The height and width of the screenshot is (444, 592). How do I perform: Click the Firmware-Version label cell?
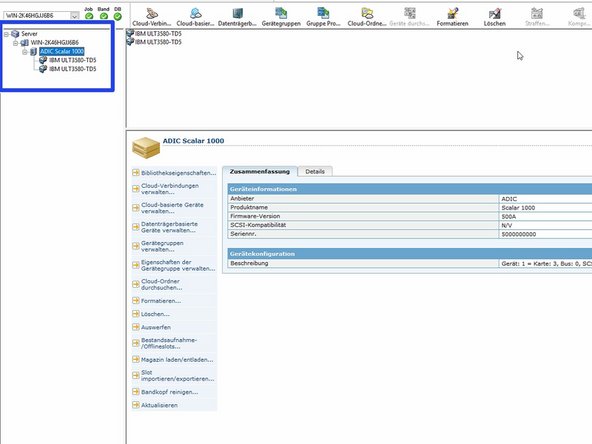363,216
